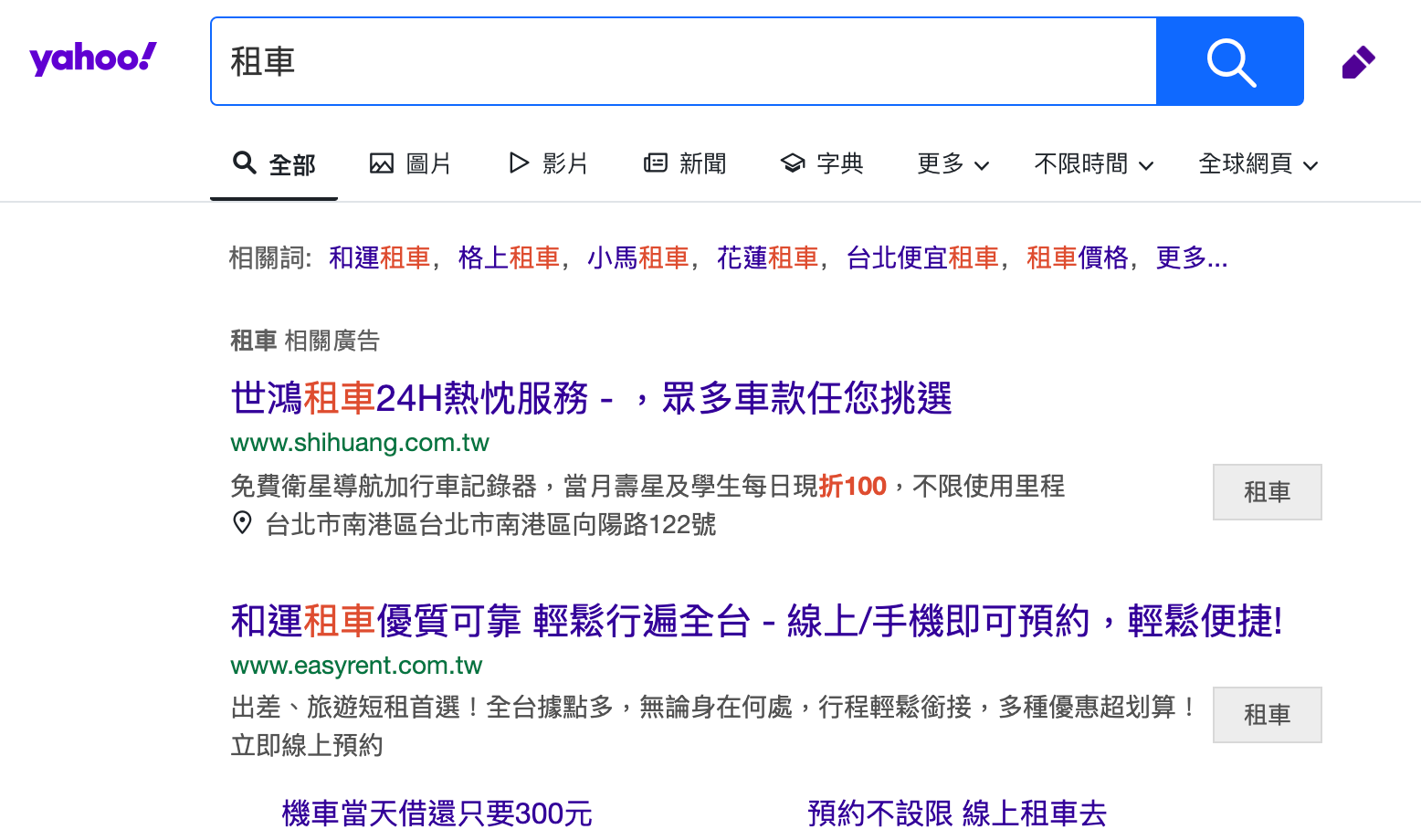Open the 全球網頁 region dropdown
Screen dimensions: 1421x840
(x=1258, y=164)
